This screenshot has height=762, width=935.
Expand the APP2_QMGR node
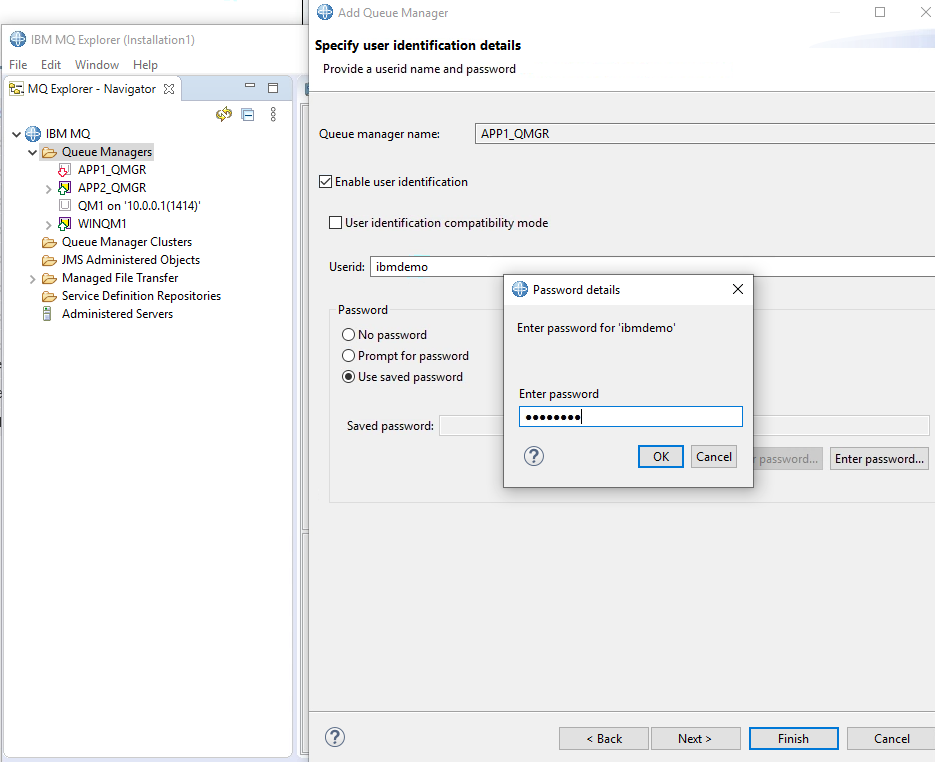(49, 189)
